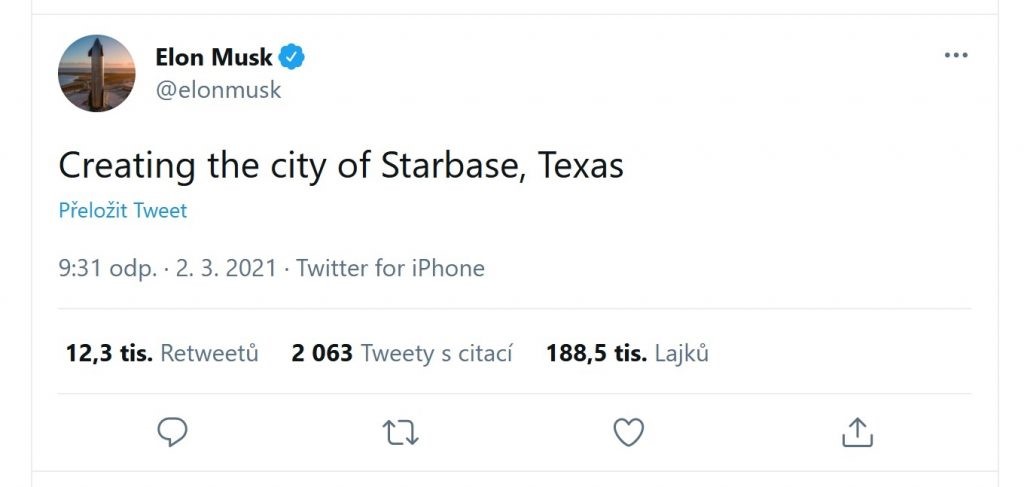The height and width of the screenshot is (487, 1024).
Task: Click the share upload icon
Action: pyautogui.click(x=855, y=432)
